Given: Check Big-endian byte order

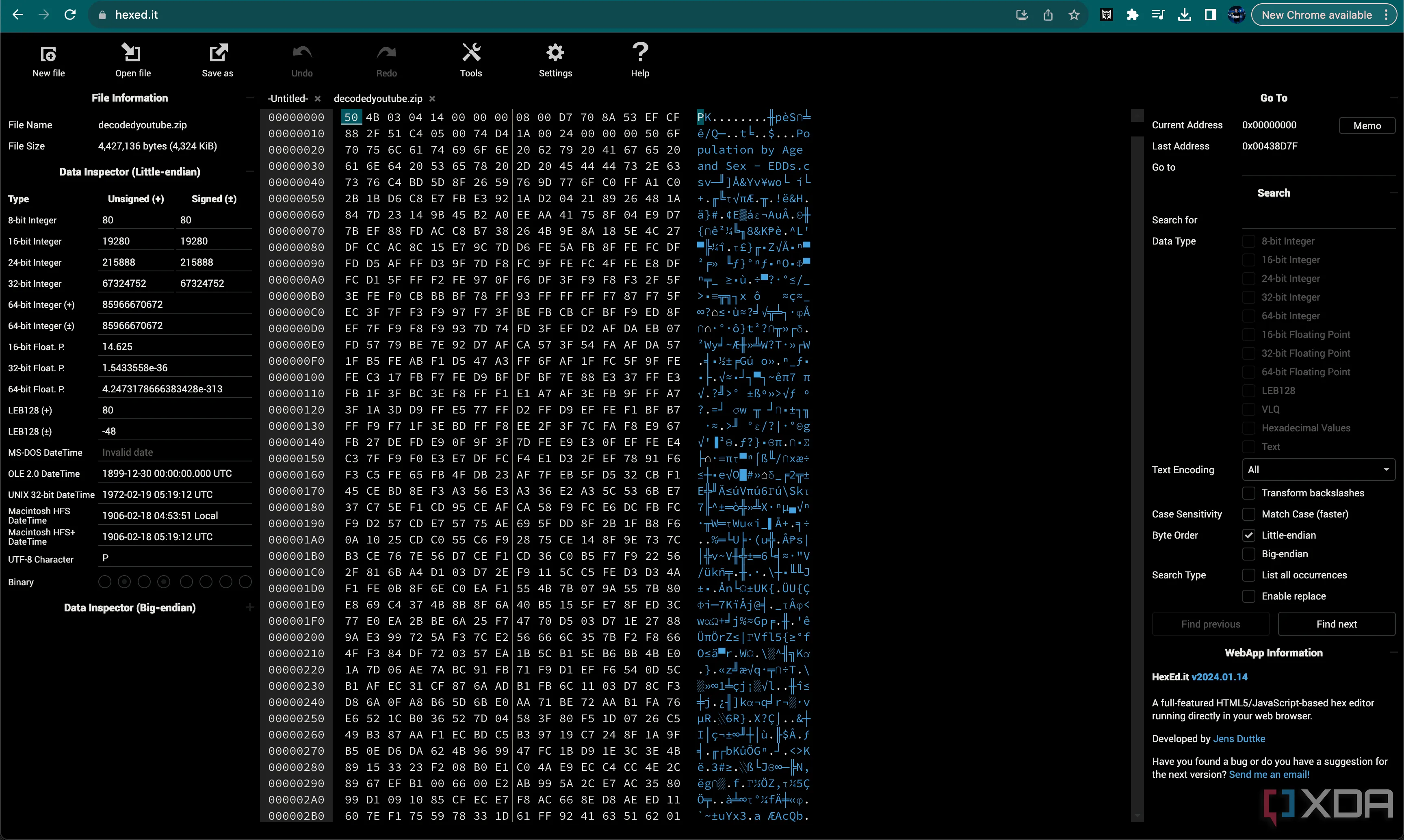Looking at the screenshot, I should tap(1248, 554).
